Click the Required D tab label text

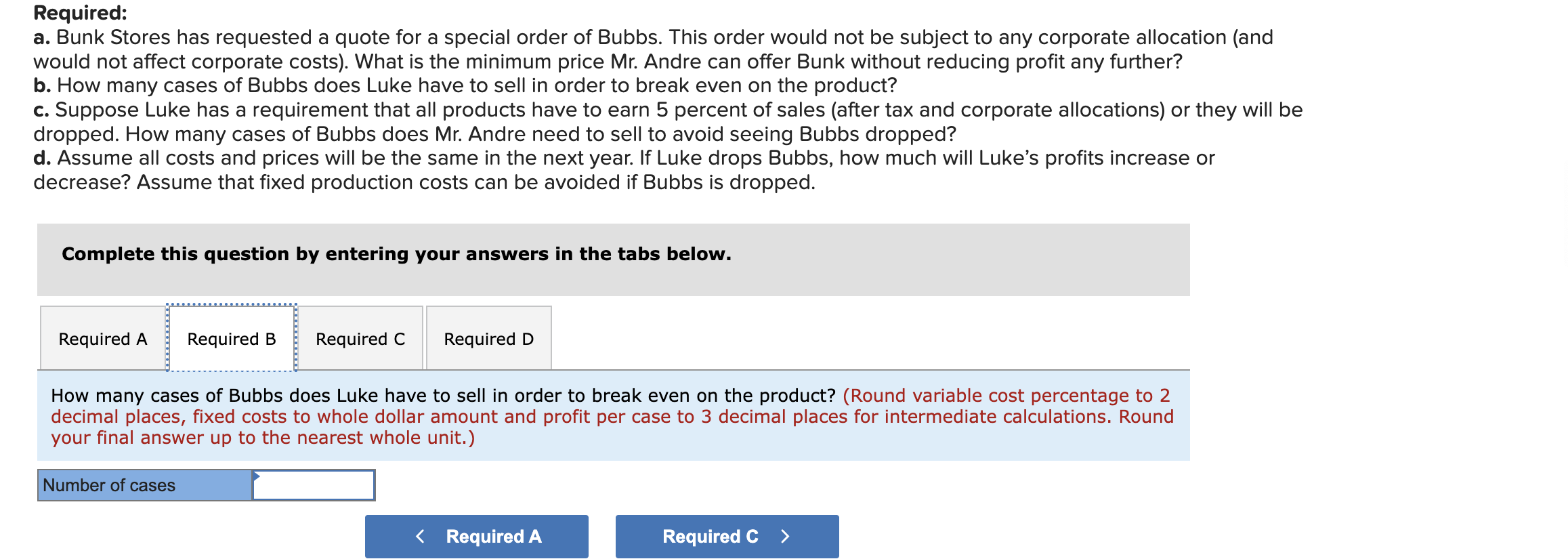pyautogui.click(x=488, y=338)
